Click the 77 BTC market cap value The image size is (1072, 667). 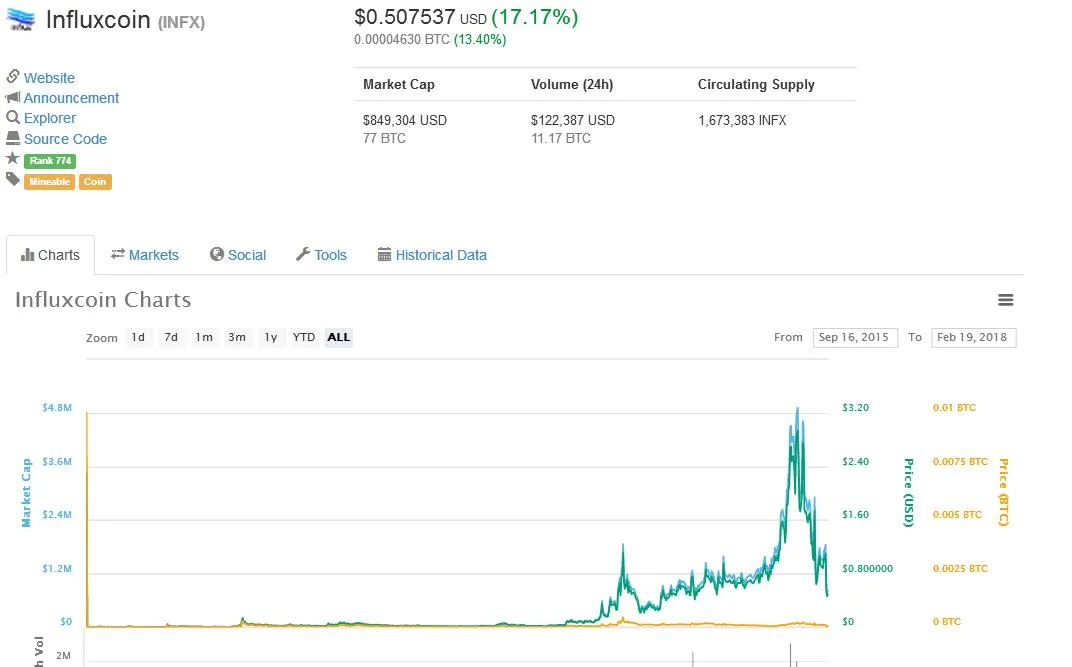(x=384, y=138)
